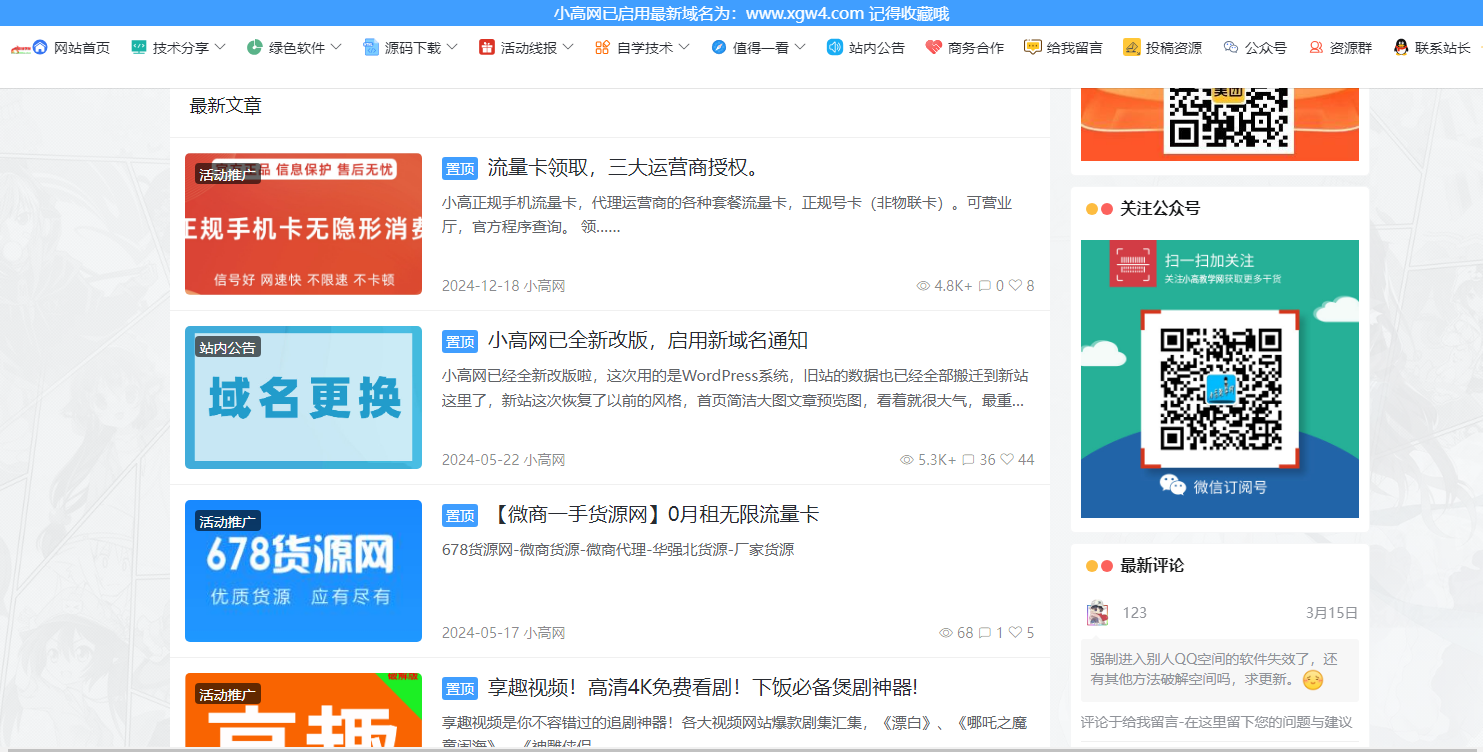Select the 绿色软件 navigation icon

click(257, 46)
